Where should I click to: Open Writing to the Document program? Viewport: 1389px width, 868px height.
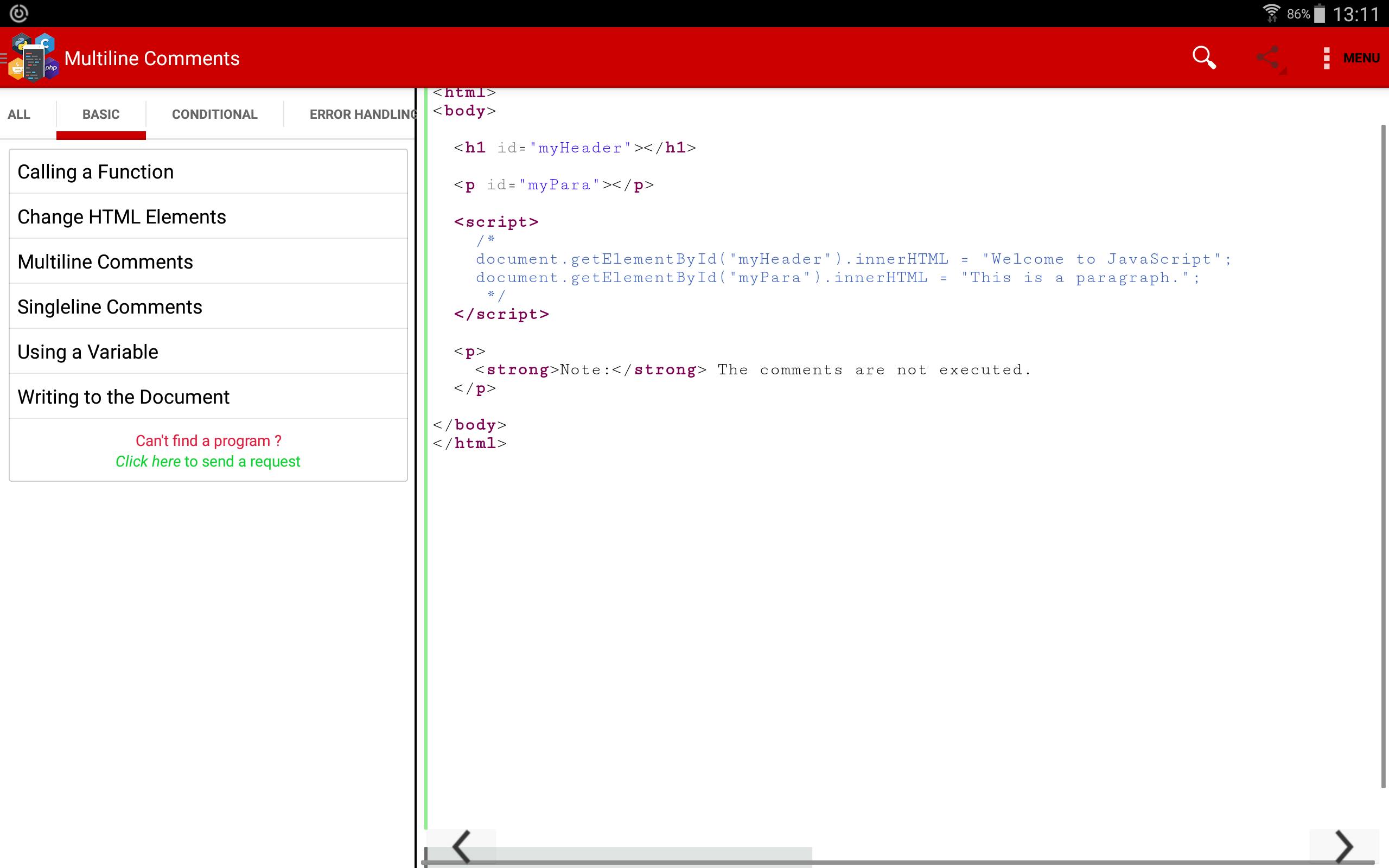[208, 397]
